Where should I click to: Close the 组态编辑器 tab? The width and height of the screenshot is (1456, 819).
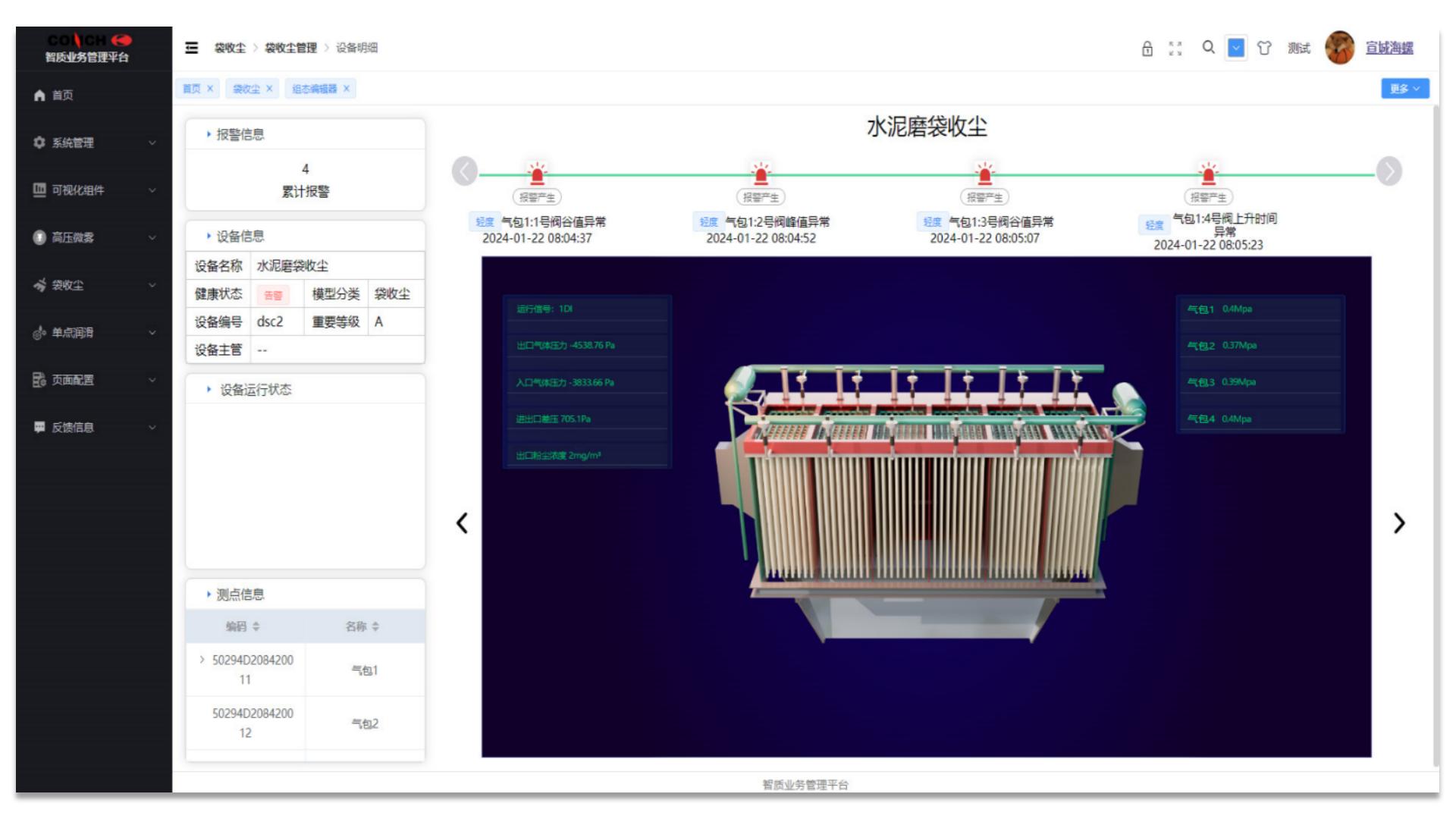point(347,89)
